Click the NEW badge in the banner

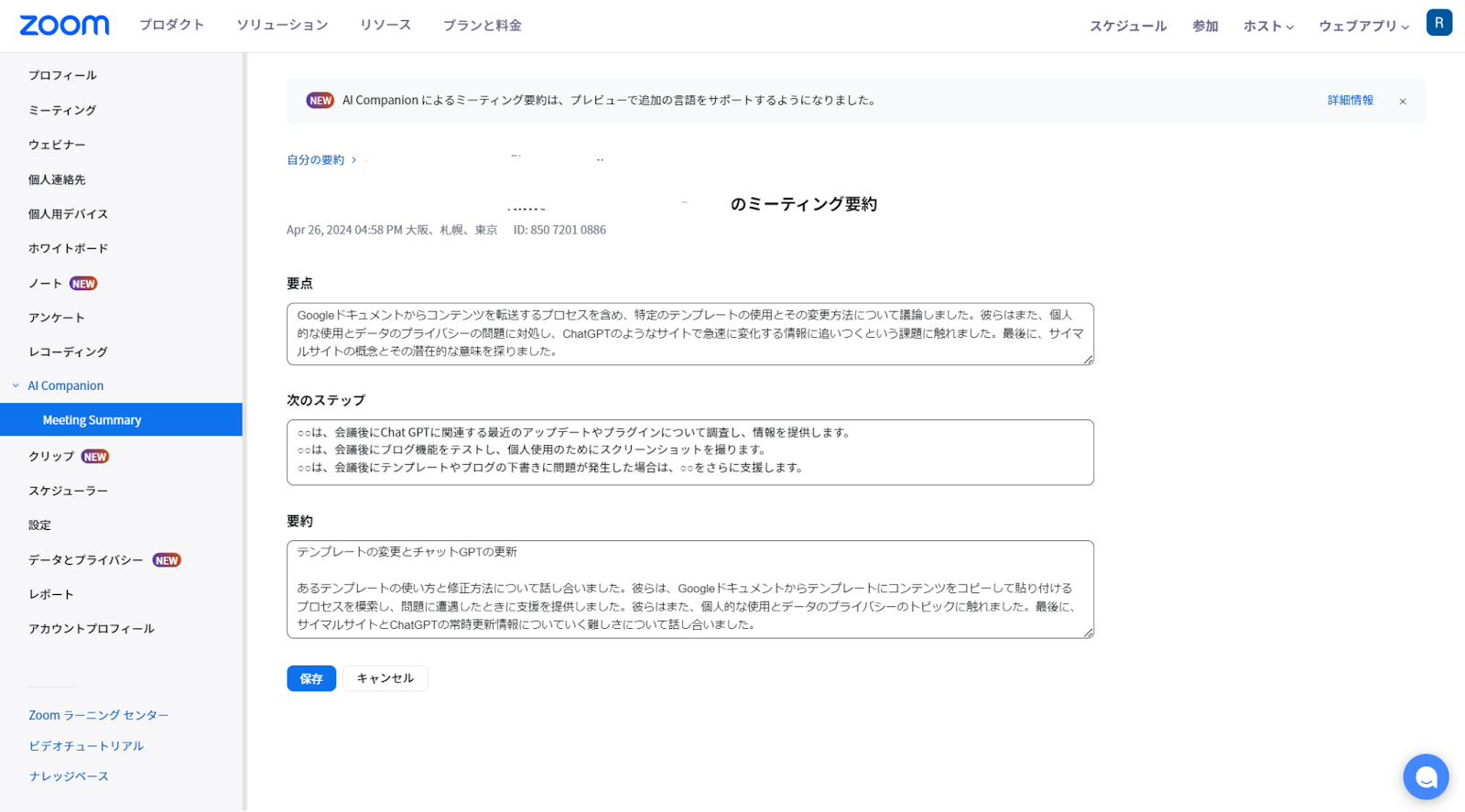coord(320,101)
